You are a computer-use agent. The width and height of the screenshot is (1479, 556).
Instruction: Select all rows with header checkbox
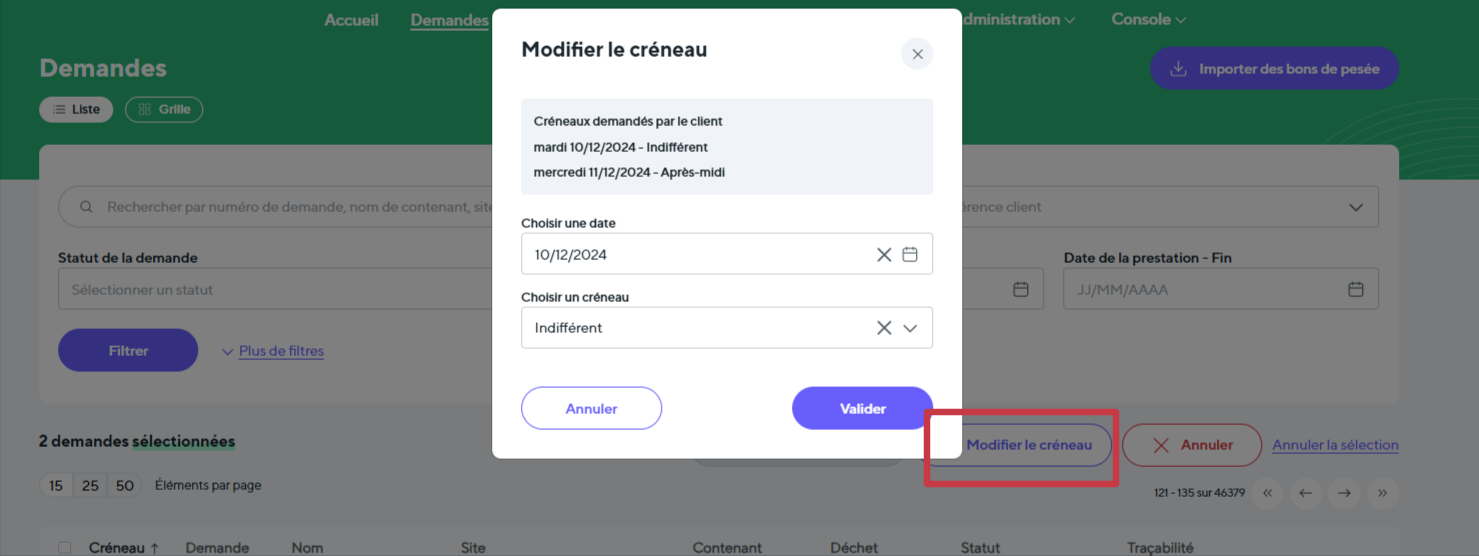coord(65,548)
